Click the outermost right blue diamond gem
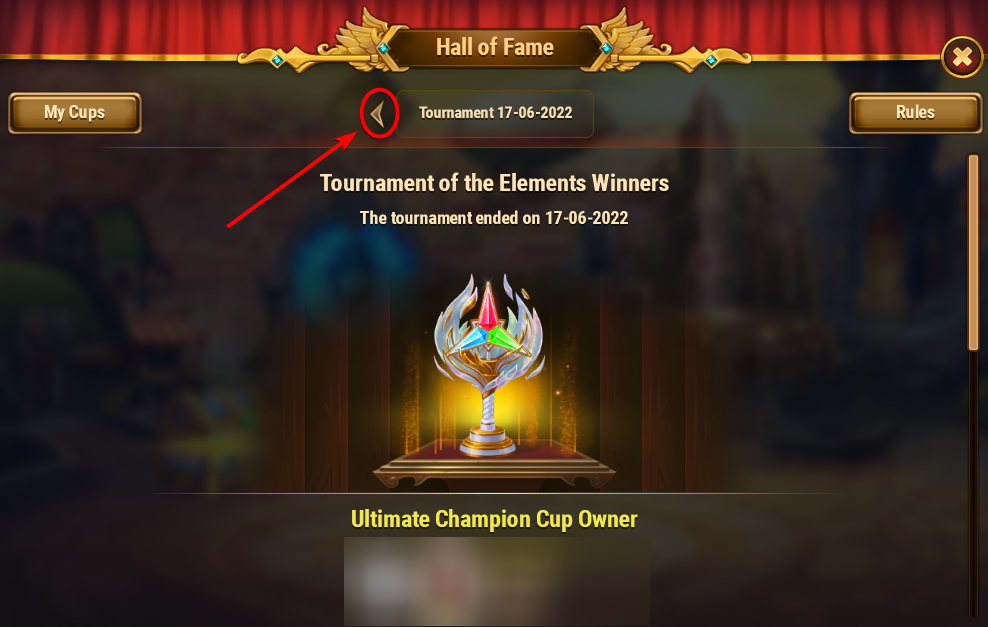Image resolution: width=988 pixels, height=627 pixels. pyautogui.click(x=711, y=60)
